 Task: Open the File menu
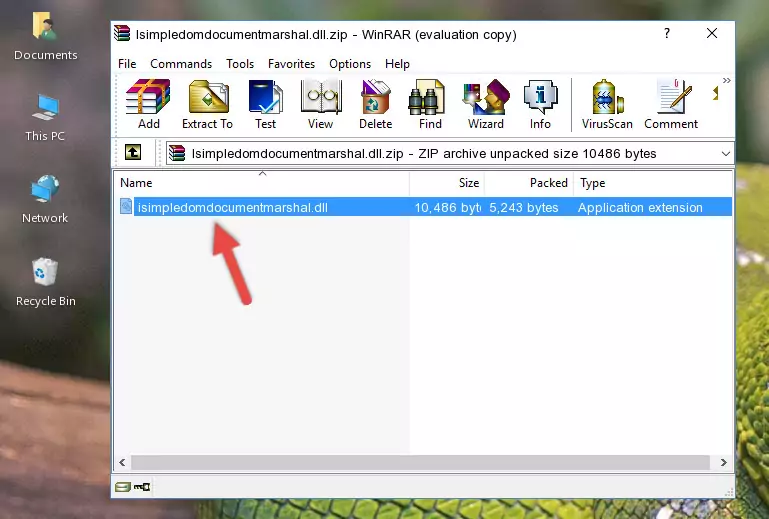pos(127,64)
